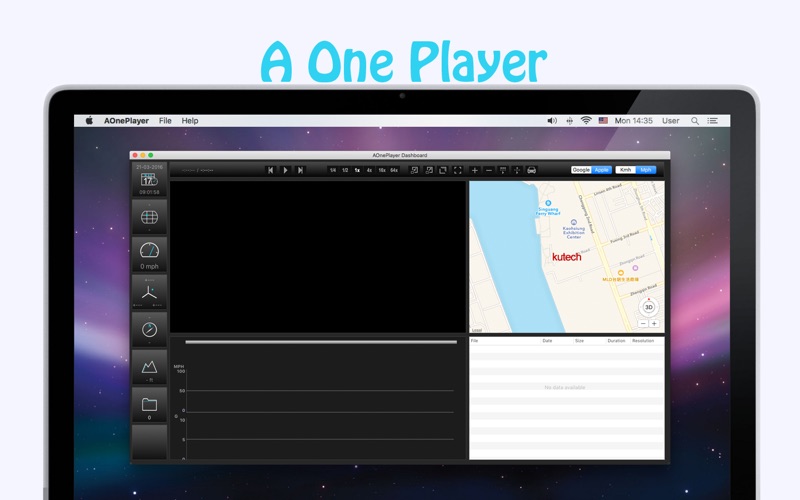Set playback speed to 64x
Image resolution: width=800 pixels, height=500 pixels.
[x=394, y=170]
